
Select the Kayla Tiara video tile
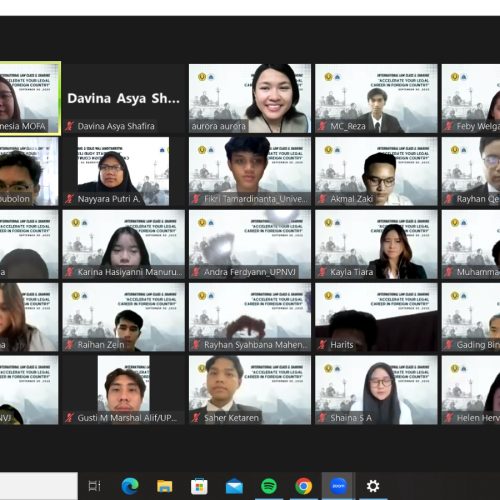(376, 244)
